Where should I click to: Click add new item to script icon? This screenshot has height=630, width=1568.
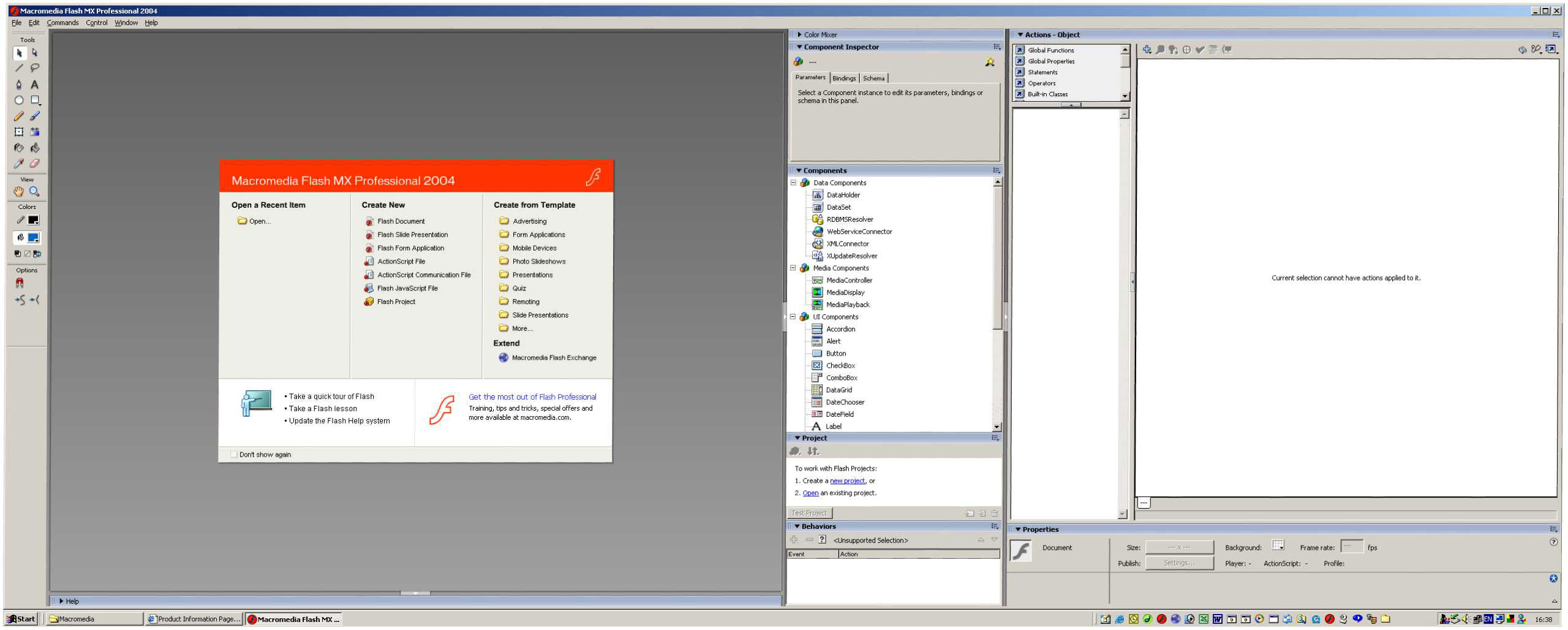click(x=1147, y=50)
